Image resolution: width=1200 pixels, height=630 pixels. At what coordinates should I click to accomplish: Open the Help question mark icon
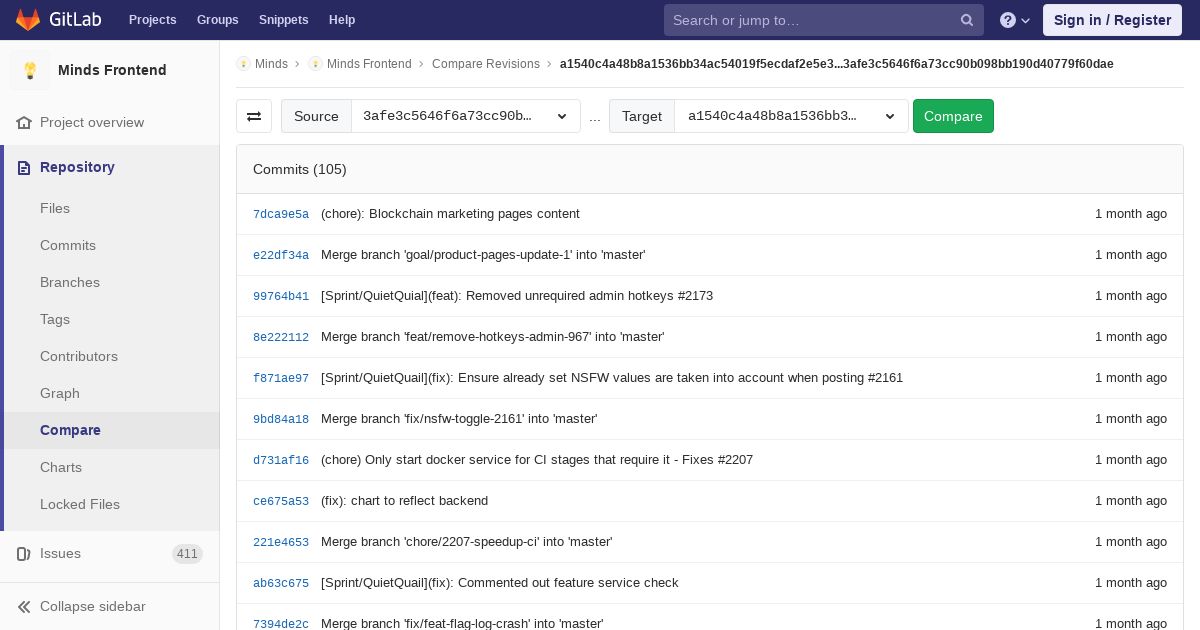pos(1008,20)
